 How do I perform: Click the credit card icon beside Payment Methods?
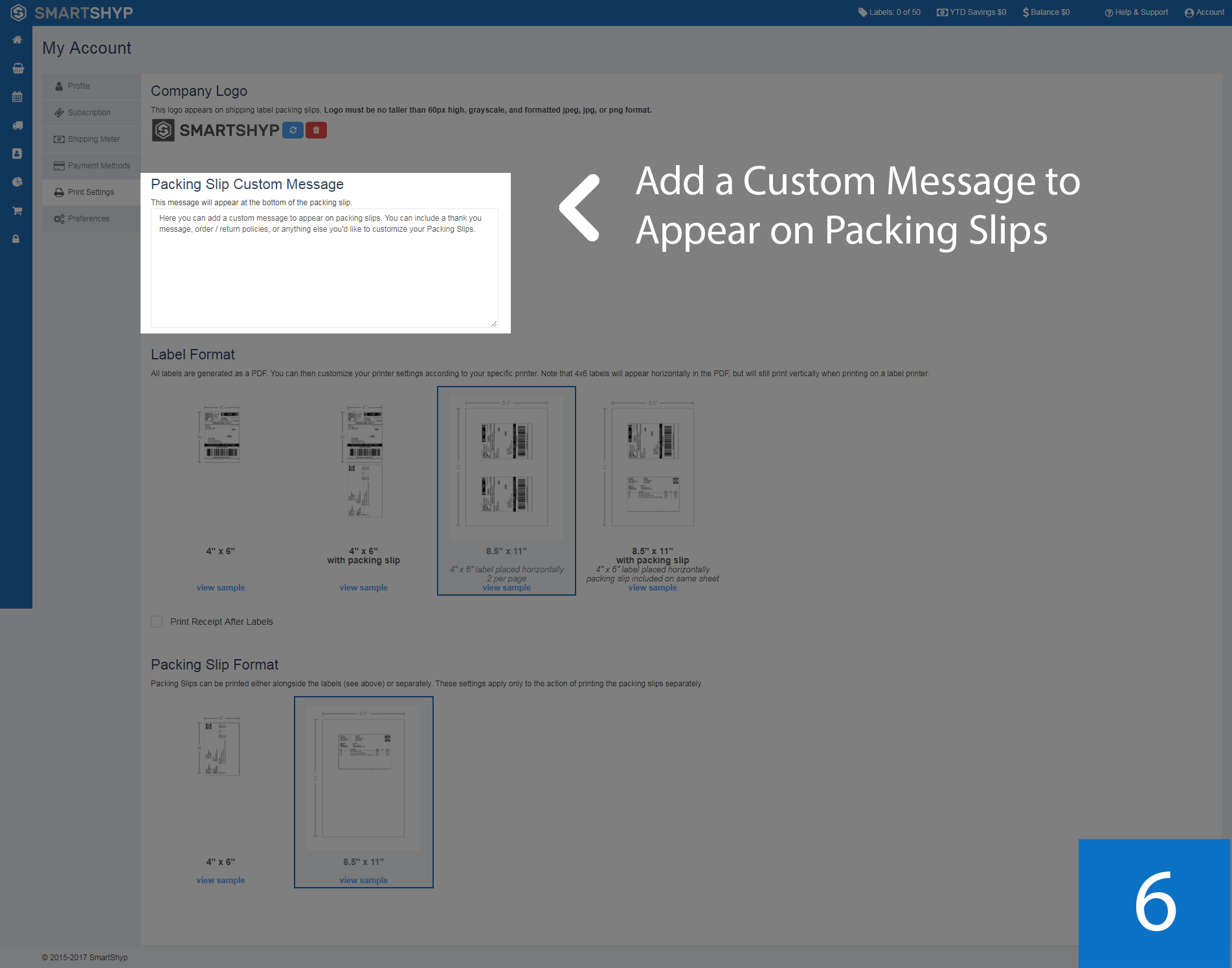(x=59, y=166)
